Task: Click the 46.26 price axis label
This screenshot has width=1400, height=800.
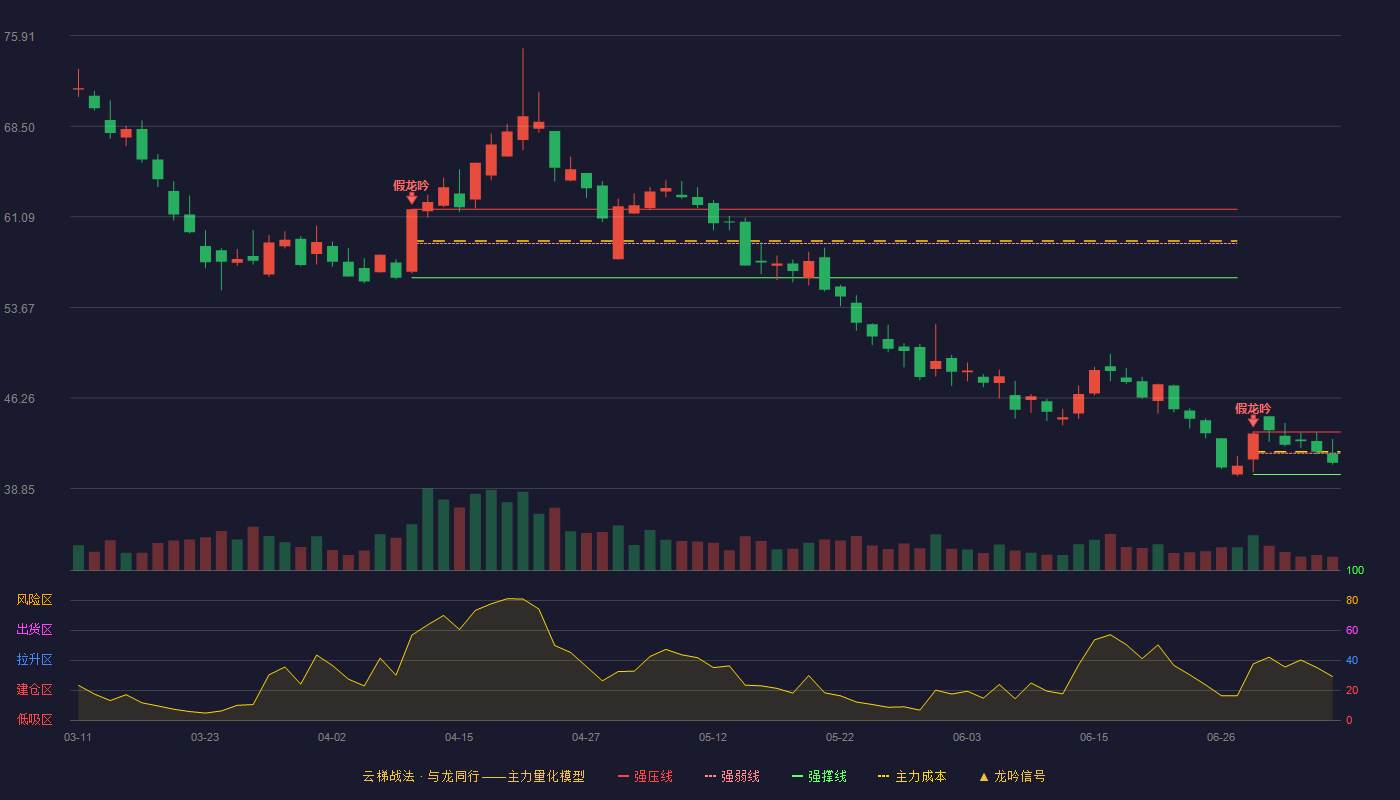Action: [19, 399]
